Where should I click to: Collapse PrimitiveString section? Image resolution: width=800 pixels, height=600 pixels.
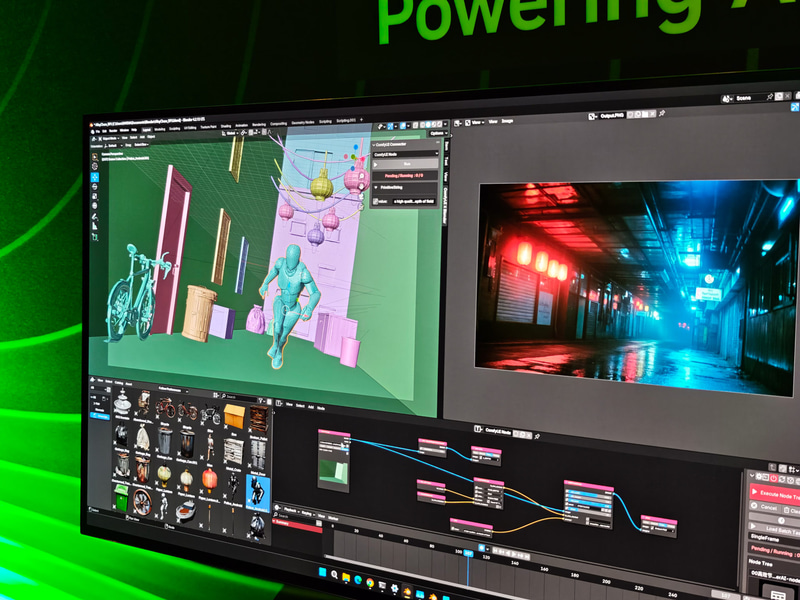click(376, 187)
